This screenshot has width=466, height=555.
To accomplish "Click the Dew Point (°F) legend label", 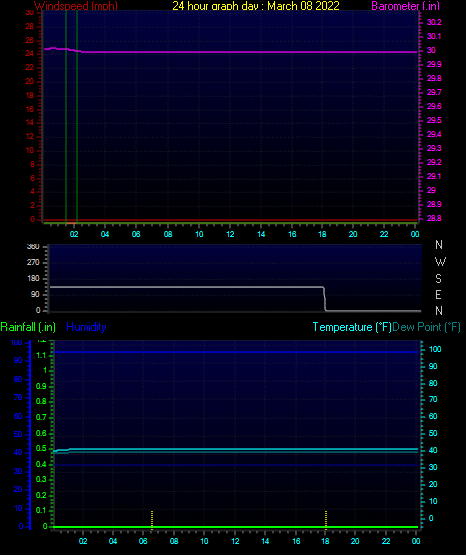I will 427,327.
